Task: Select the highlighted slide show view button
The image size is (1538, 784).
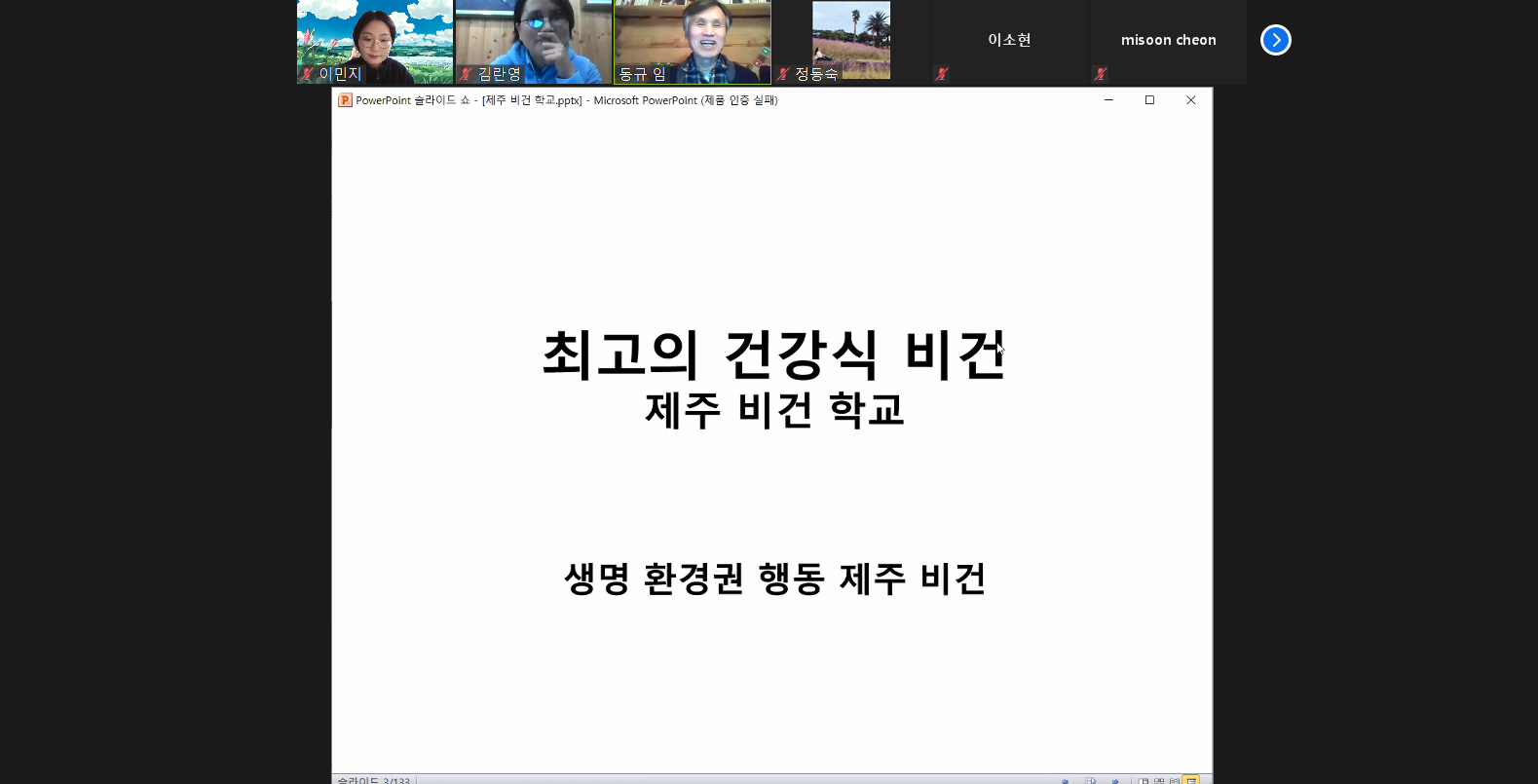Action: pos(1191,779)
